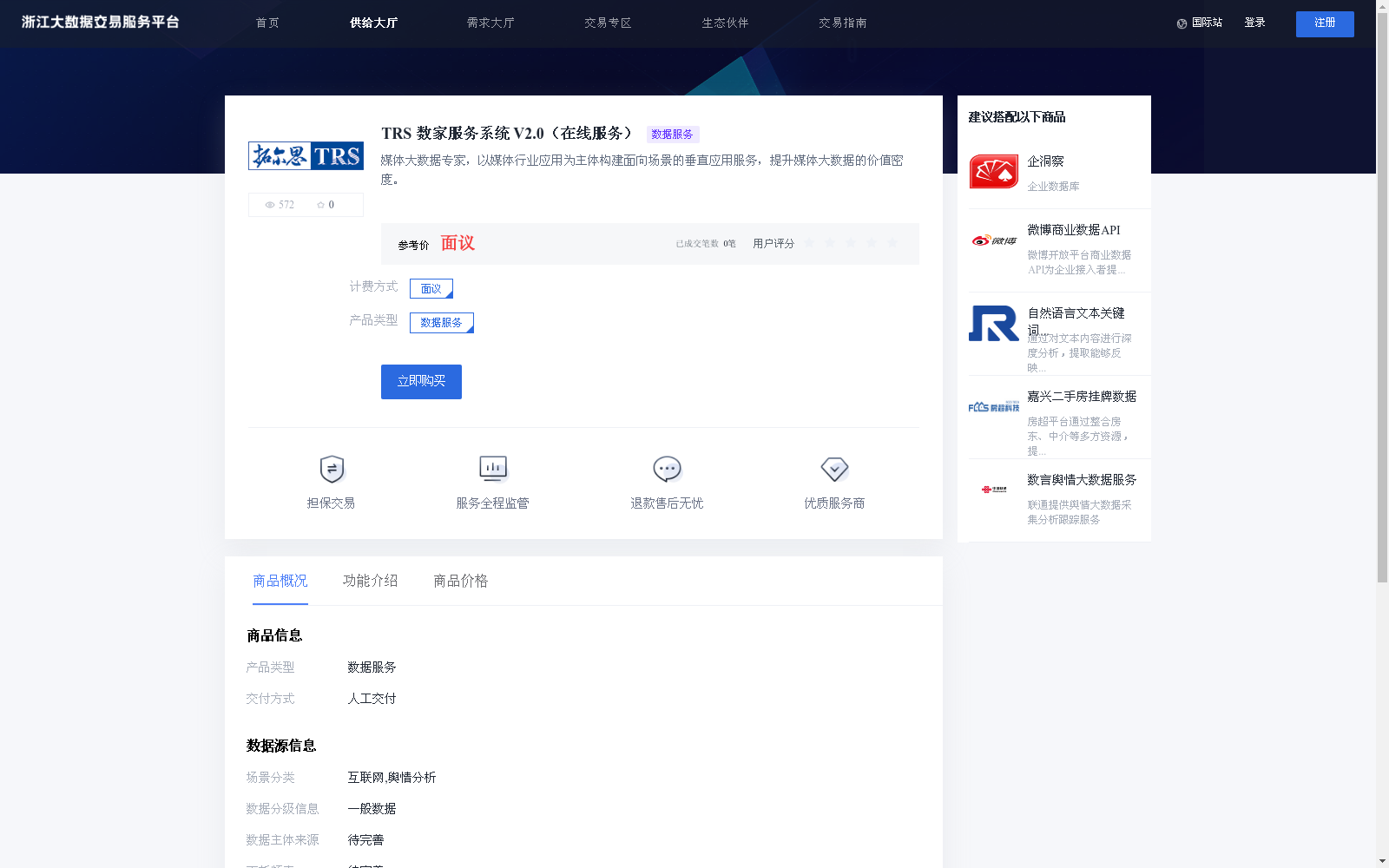Click the 浙江大数据交易服务平台 logo
The height and width of the screenshot is (868, 1389).
click(101, 23)
